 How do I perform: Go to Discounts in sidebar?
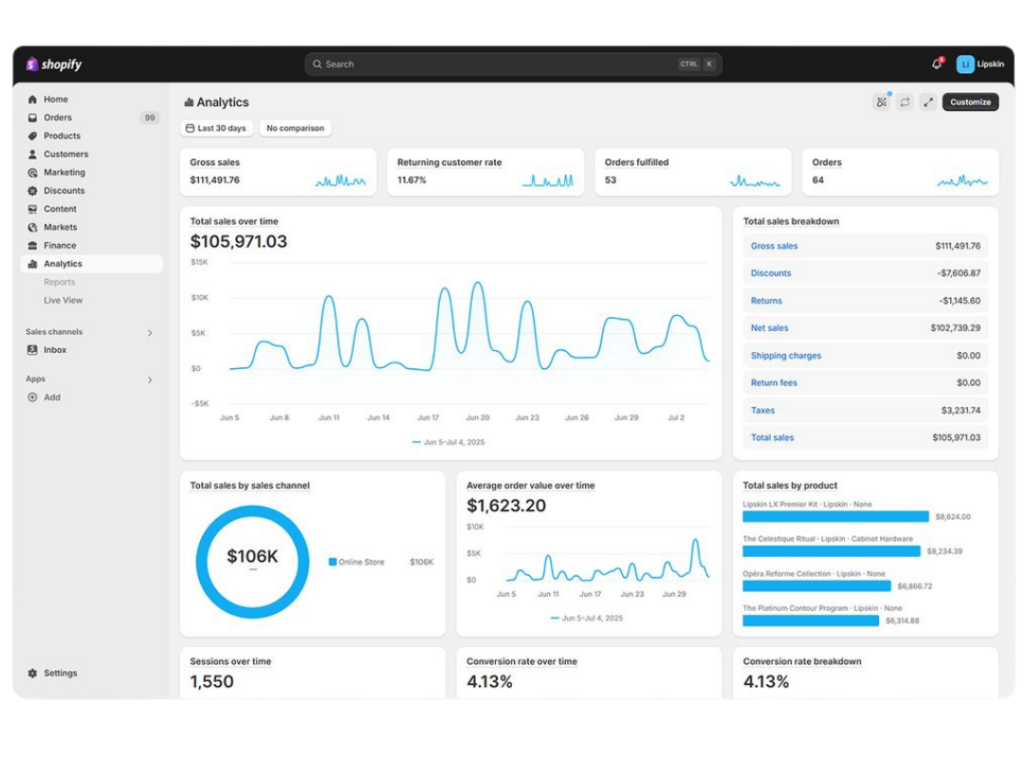pos(63,191)
